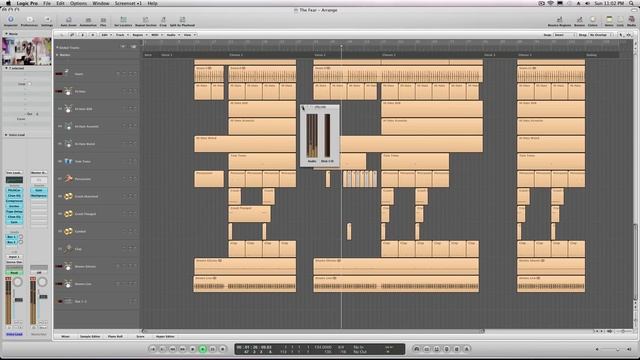Select the Percussion track icon
Screen dimensions: 640x360
pos(68,179)
